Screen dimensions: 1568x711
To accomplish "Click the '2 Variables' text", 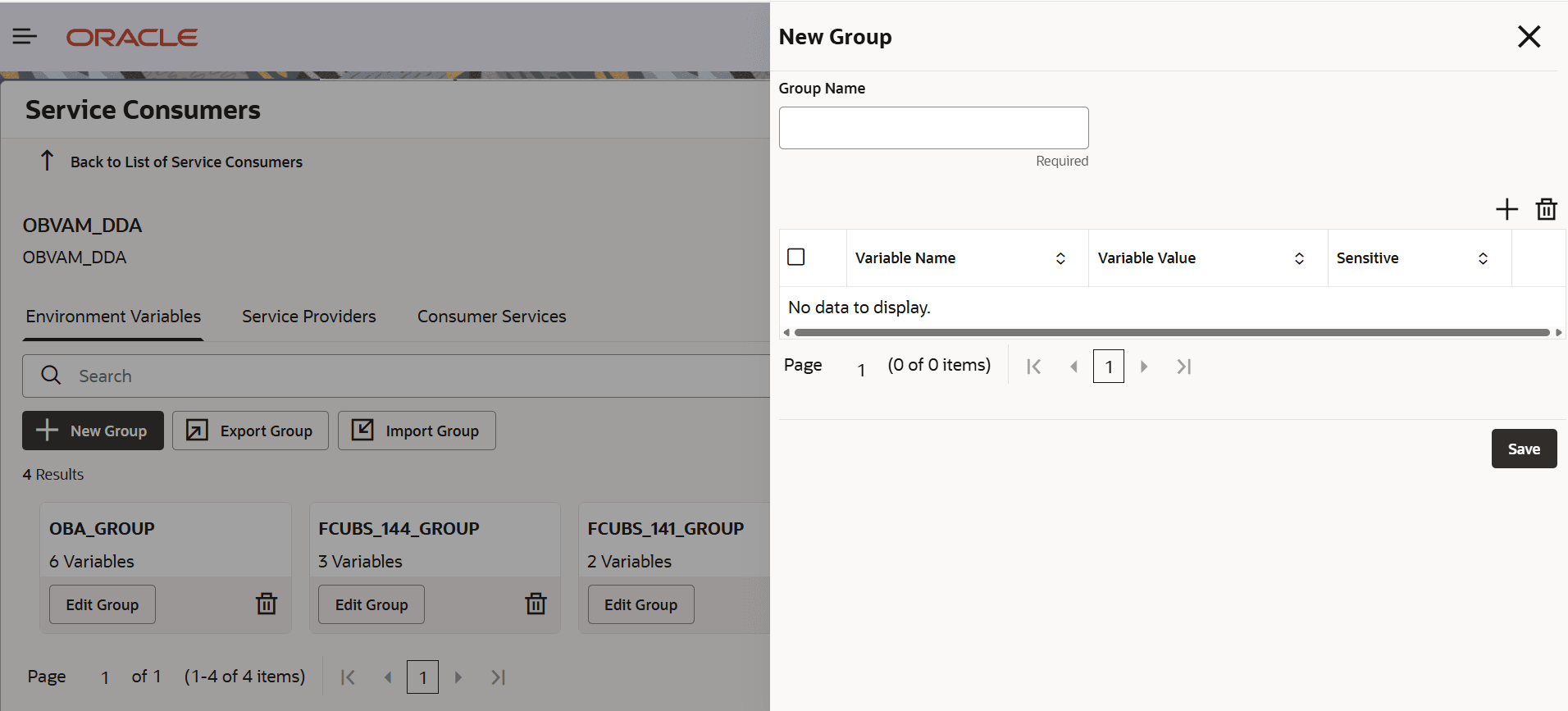I will tap(630, 562).
